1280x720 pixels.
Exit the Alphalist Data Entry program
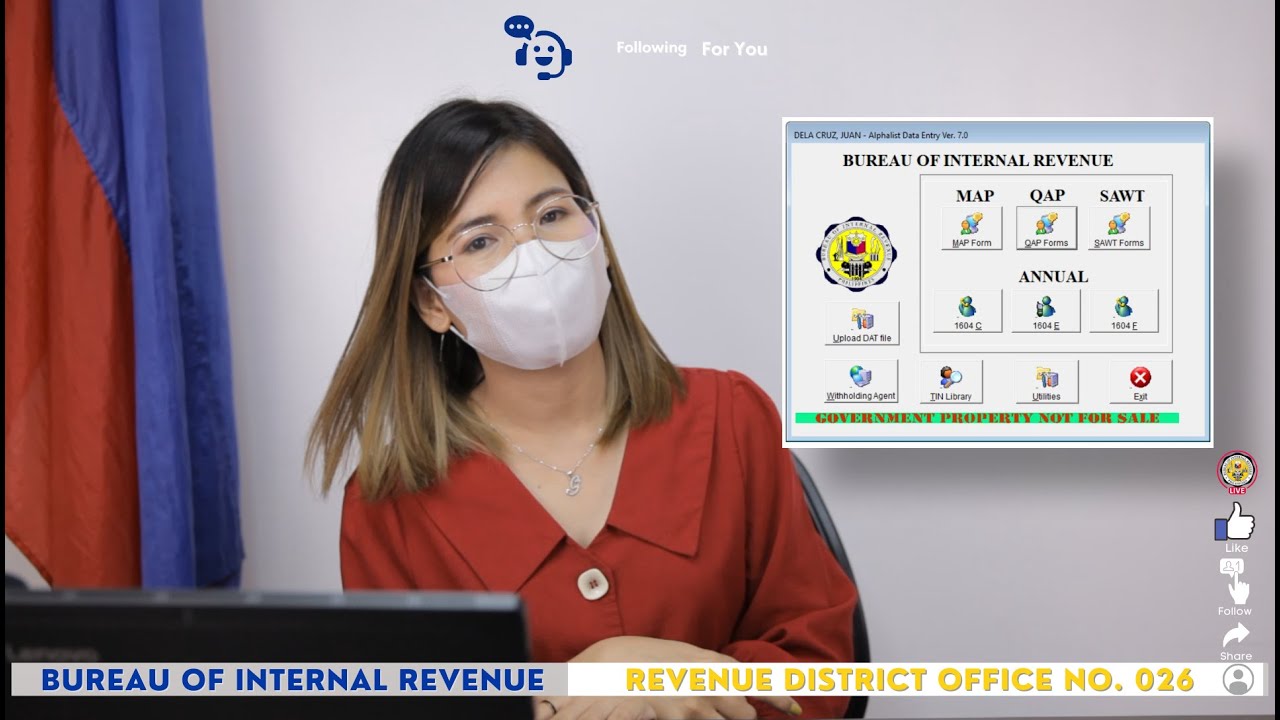(1140, 382)
